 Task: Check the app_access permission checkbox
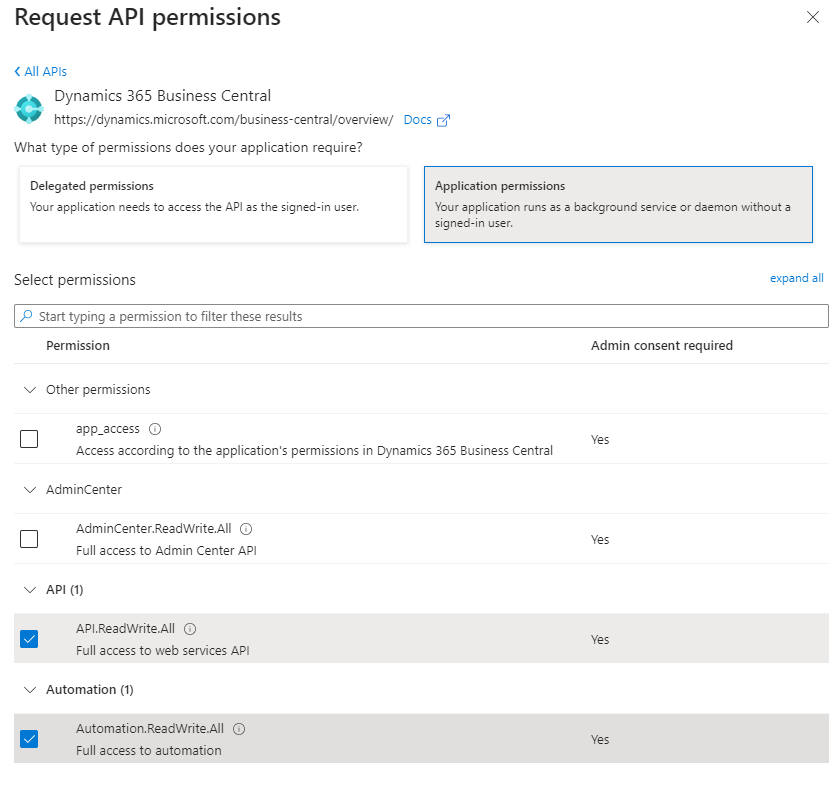(x=29, y=439)
